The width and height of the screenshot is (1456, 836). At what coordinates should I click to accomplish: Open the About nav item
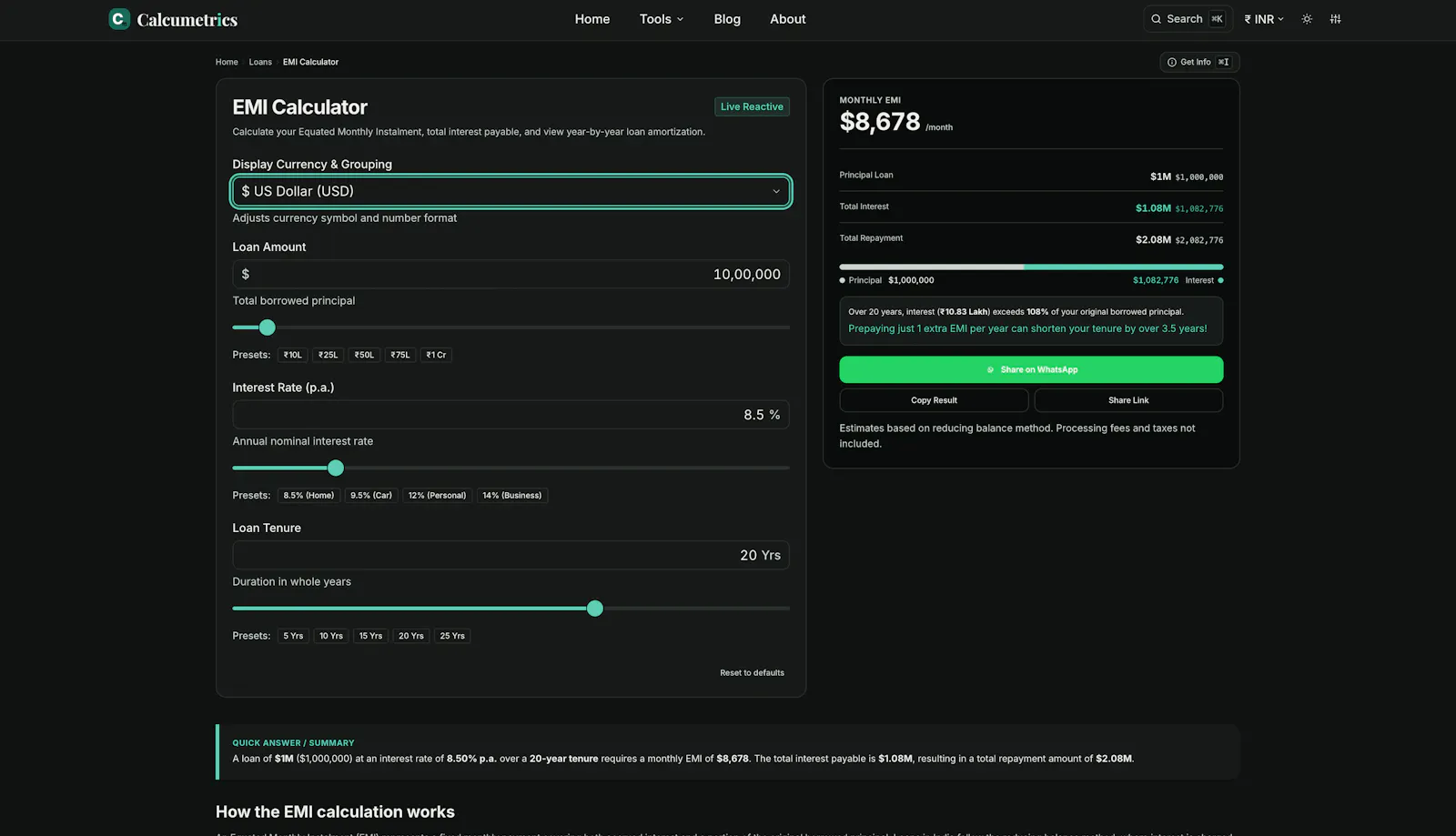[x=788, y=19]
